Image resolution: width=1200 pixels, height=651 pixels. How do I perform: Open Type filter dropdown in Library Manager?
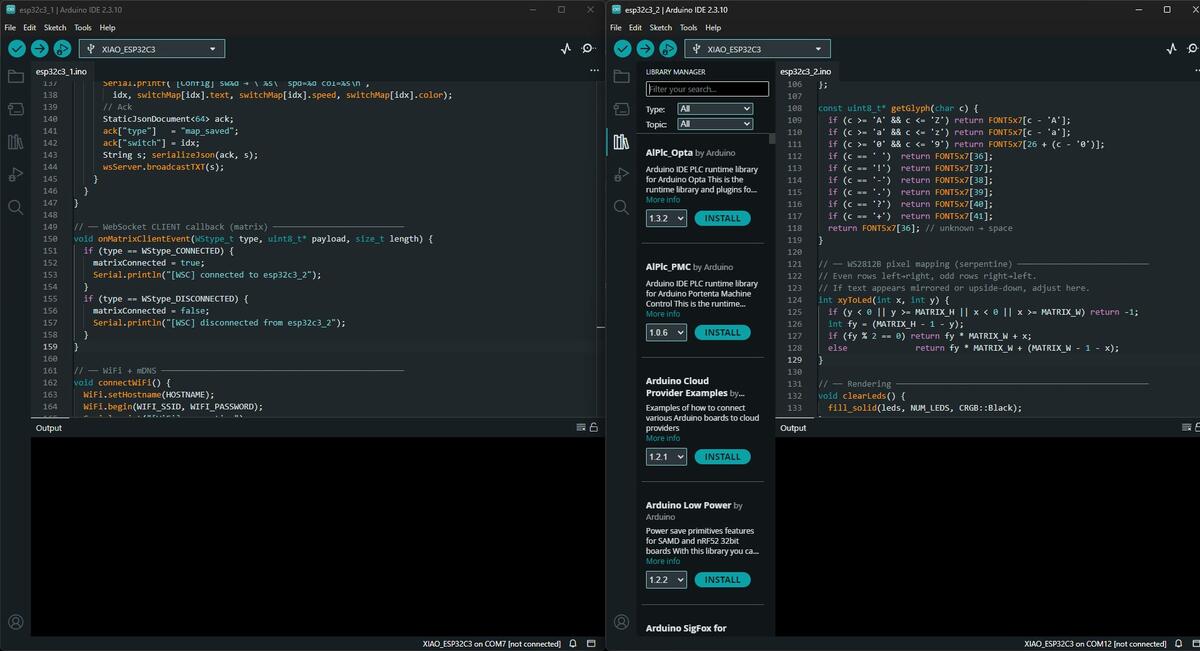point(715,109)
